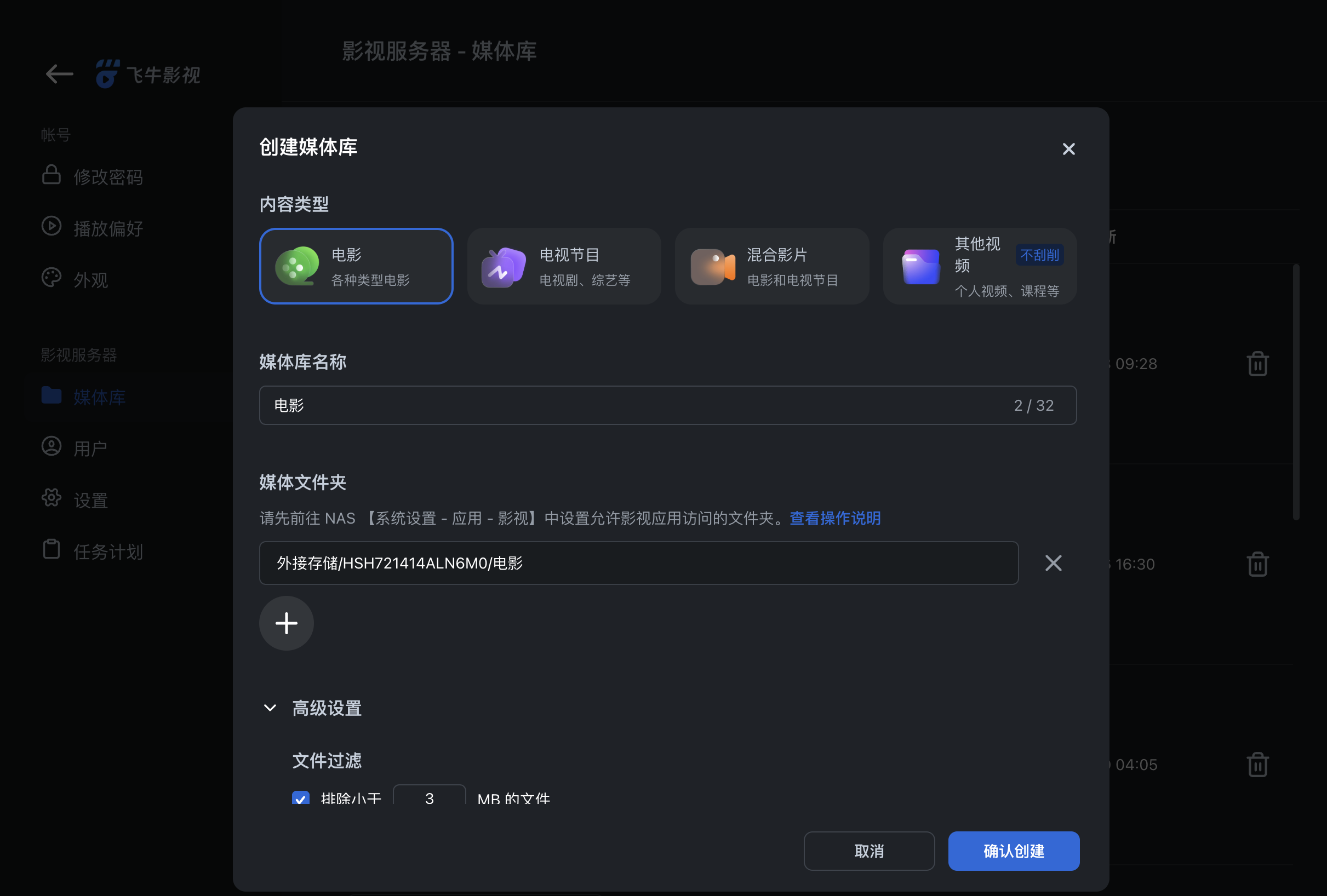This screenshot has width=1327, height=896.
Task: Click the back arrow next to 飞牛影视
Action: click(59, 74)
